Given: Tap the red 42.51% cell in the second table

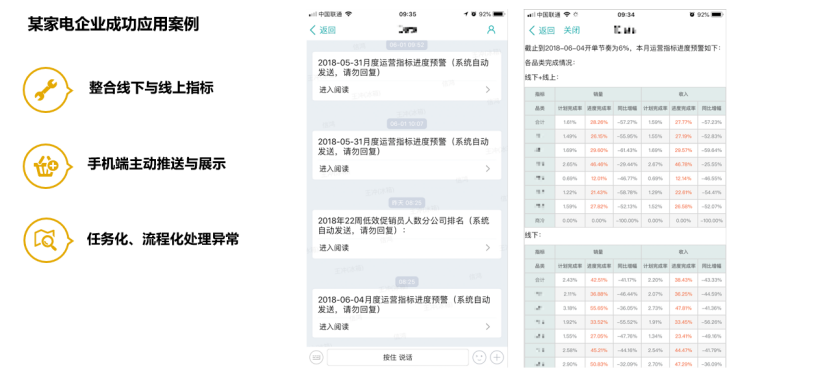Looking at the screenshot, I should 598,280.
